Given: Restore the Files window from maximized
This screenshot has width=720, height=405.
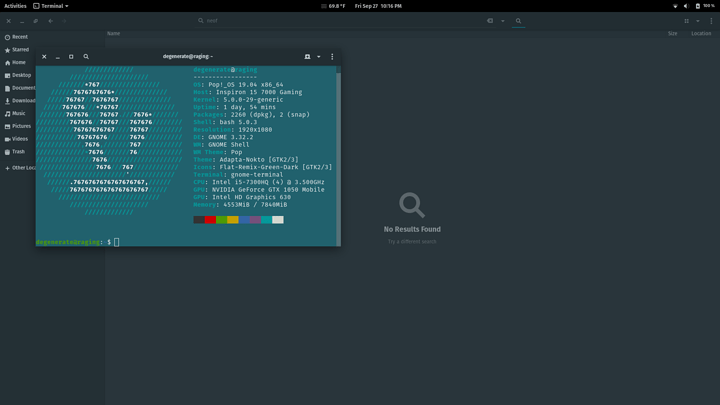Looking at the screenshot, I should pos(35,21).
